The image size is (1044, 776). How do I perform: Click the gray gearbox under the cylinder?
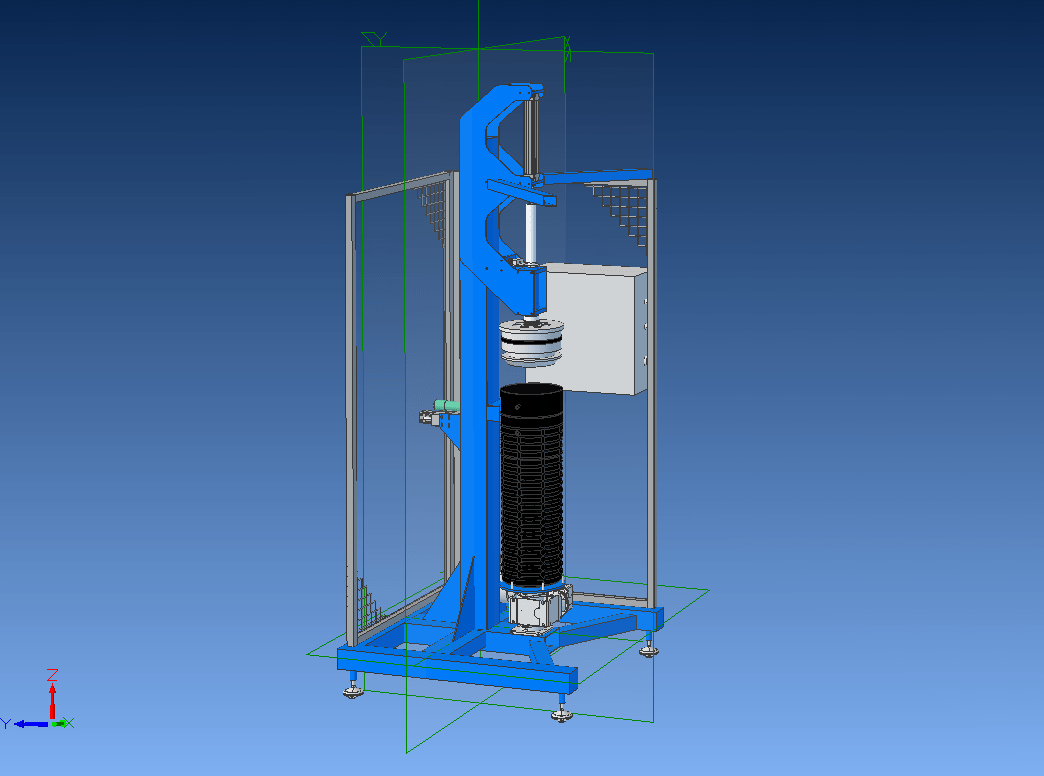[535, 608]
